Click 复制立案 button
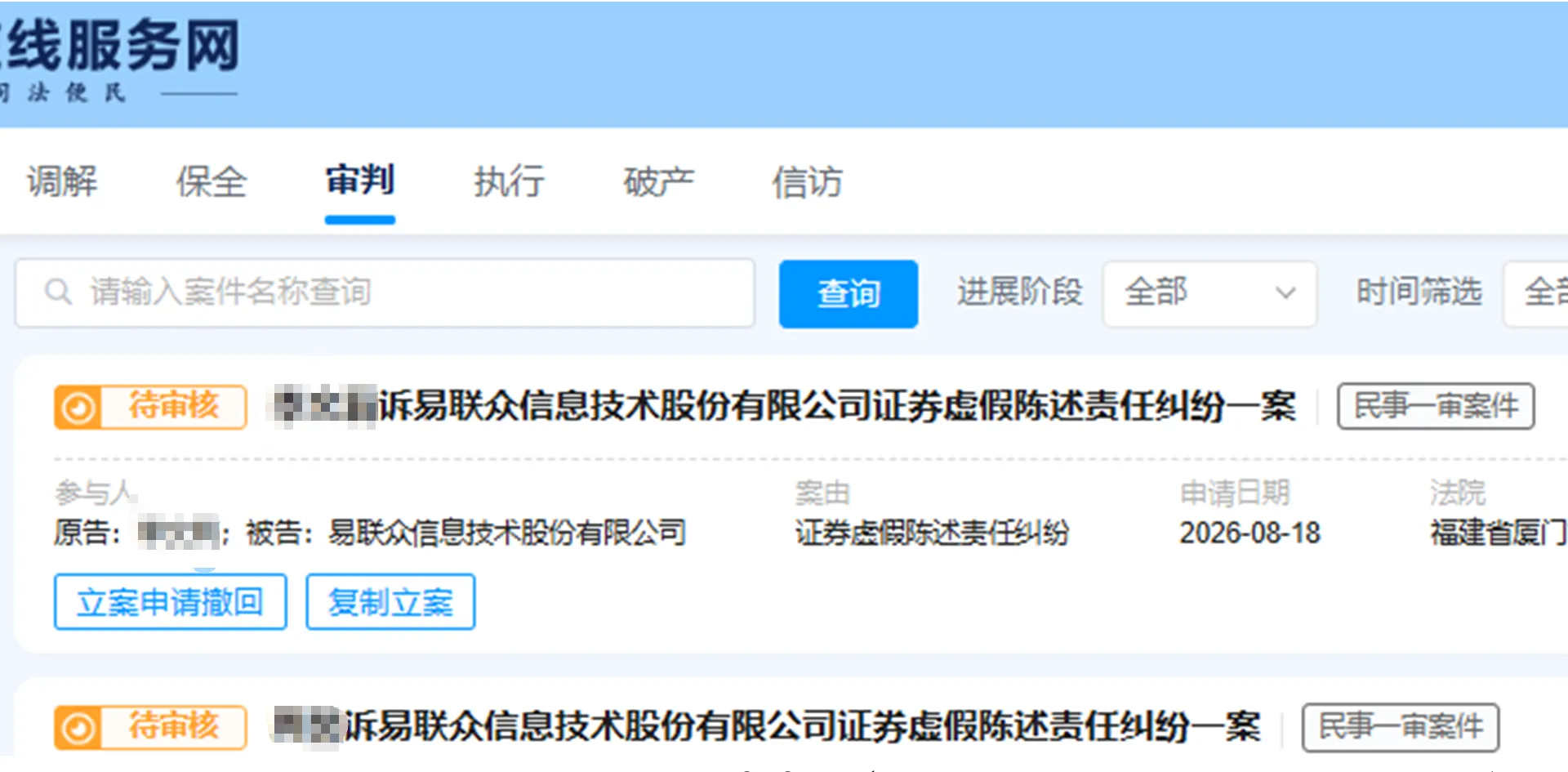The image size is (1568, 772). pyautogui.click(x=390, y=602)
